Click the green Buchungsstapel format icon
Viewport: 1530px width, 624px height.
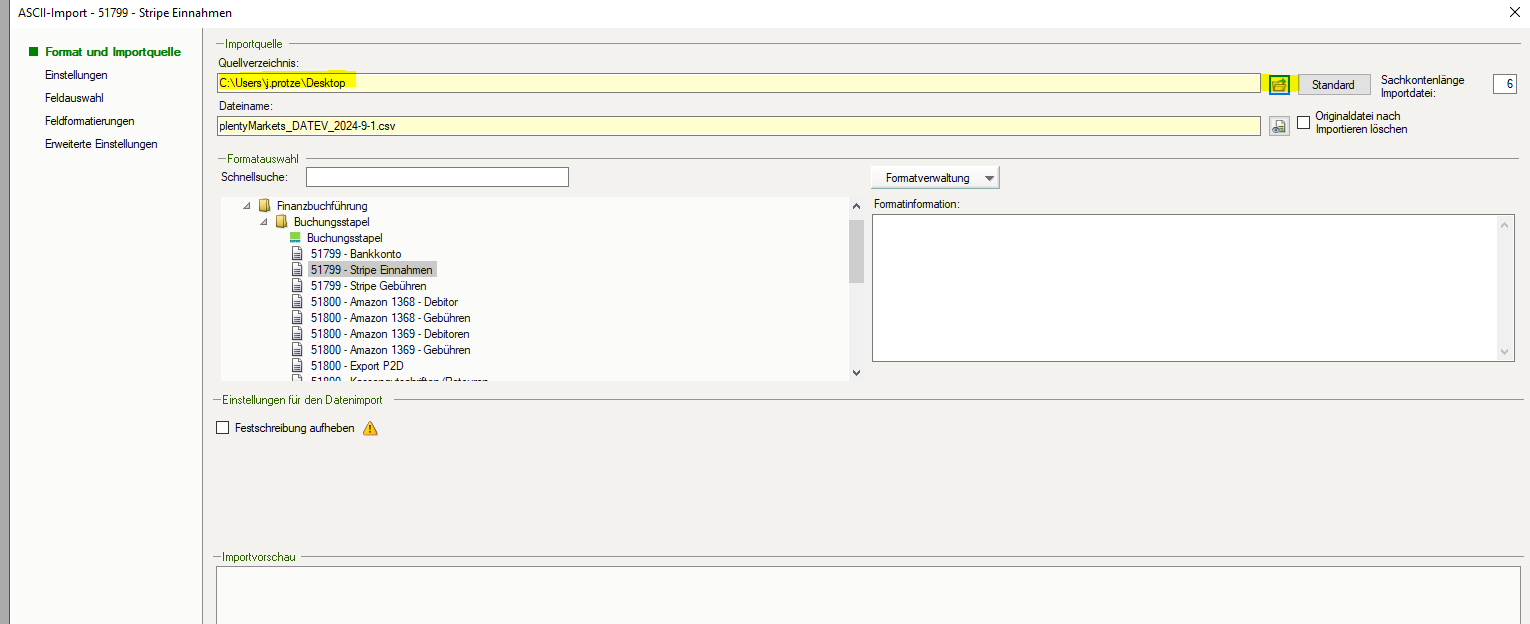click(295, 238)
